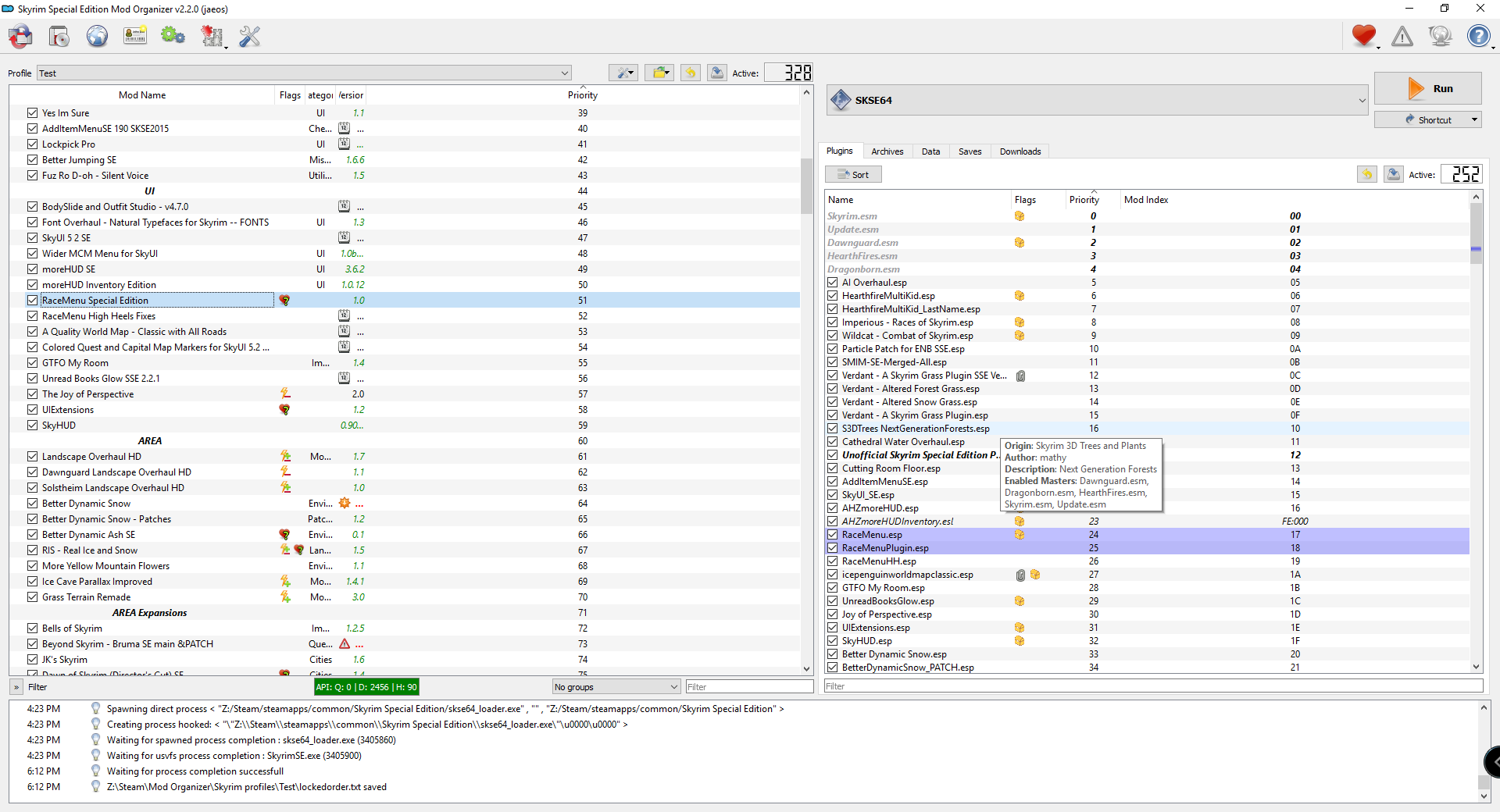Viewport: 1500px width, 812px height.
Task: Open the instance manager disc icon
Action: point(59,36)
